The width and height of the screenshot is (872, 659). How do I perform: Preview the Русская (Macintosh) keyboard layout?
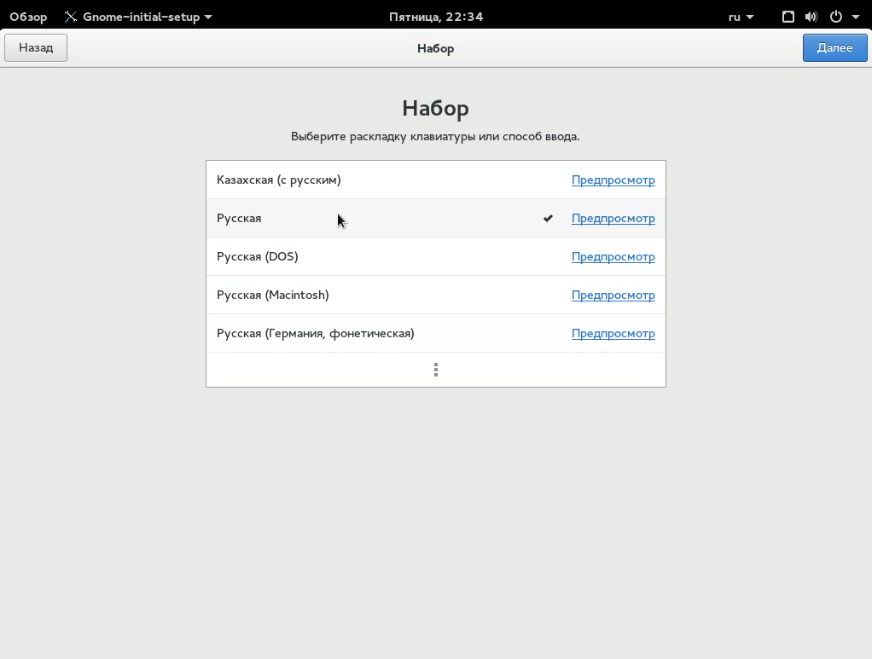[x=613, y=295]
